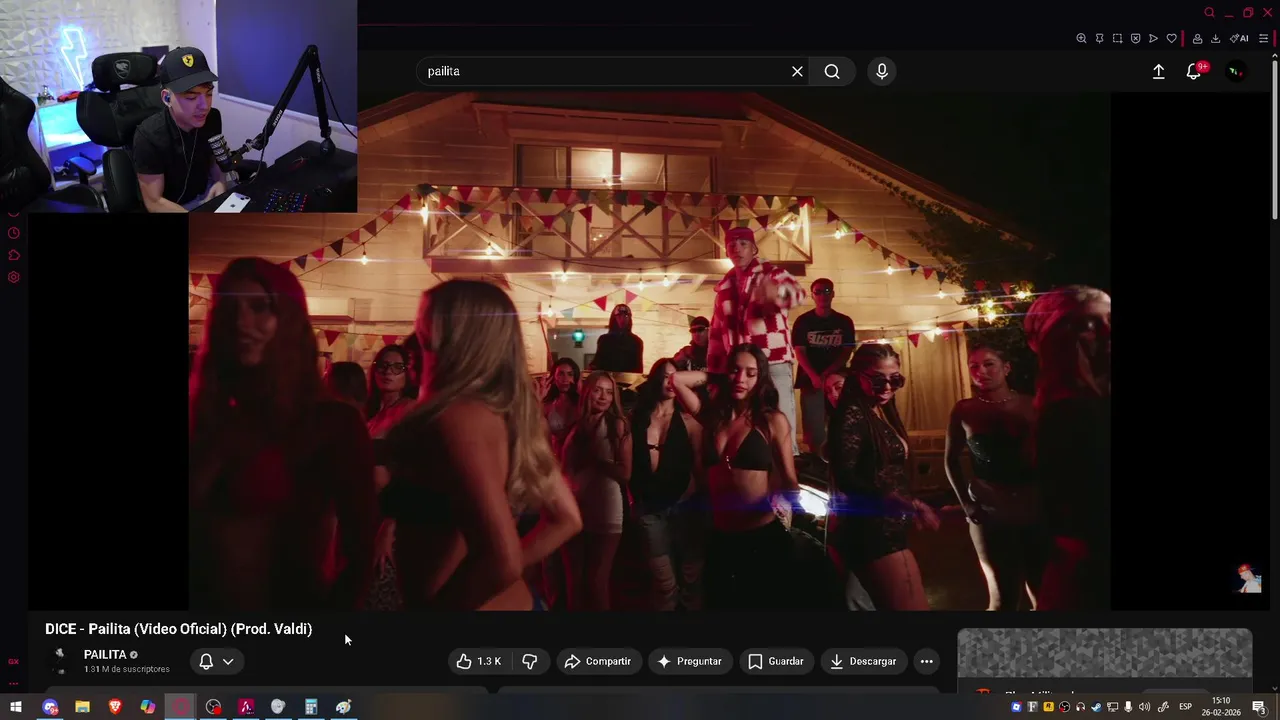Screen dimensions: 1280x720
Task: Open the browser profile icon
Action: tap(1197, 38)
